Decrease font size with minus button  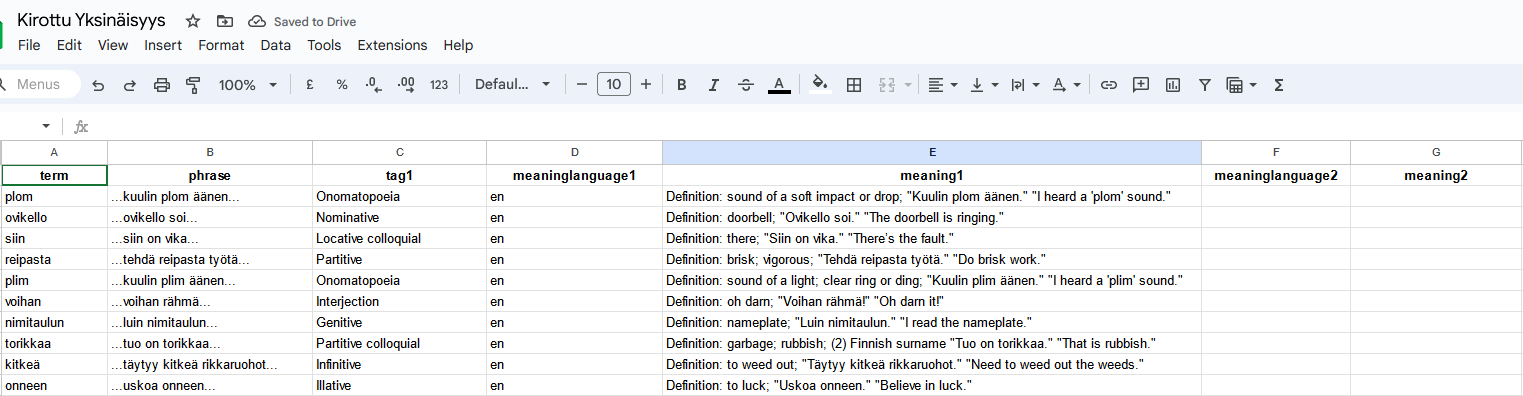[x=582, y=85]
